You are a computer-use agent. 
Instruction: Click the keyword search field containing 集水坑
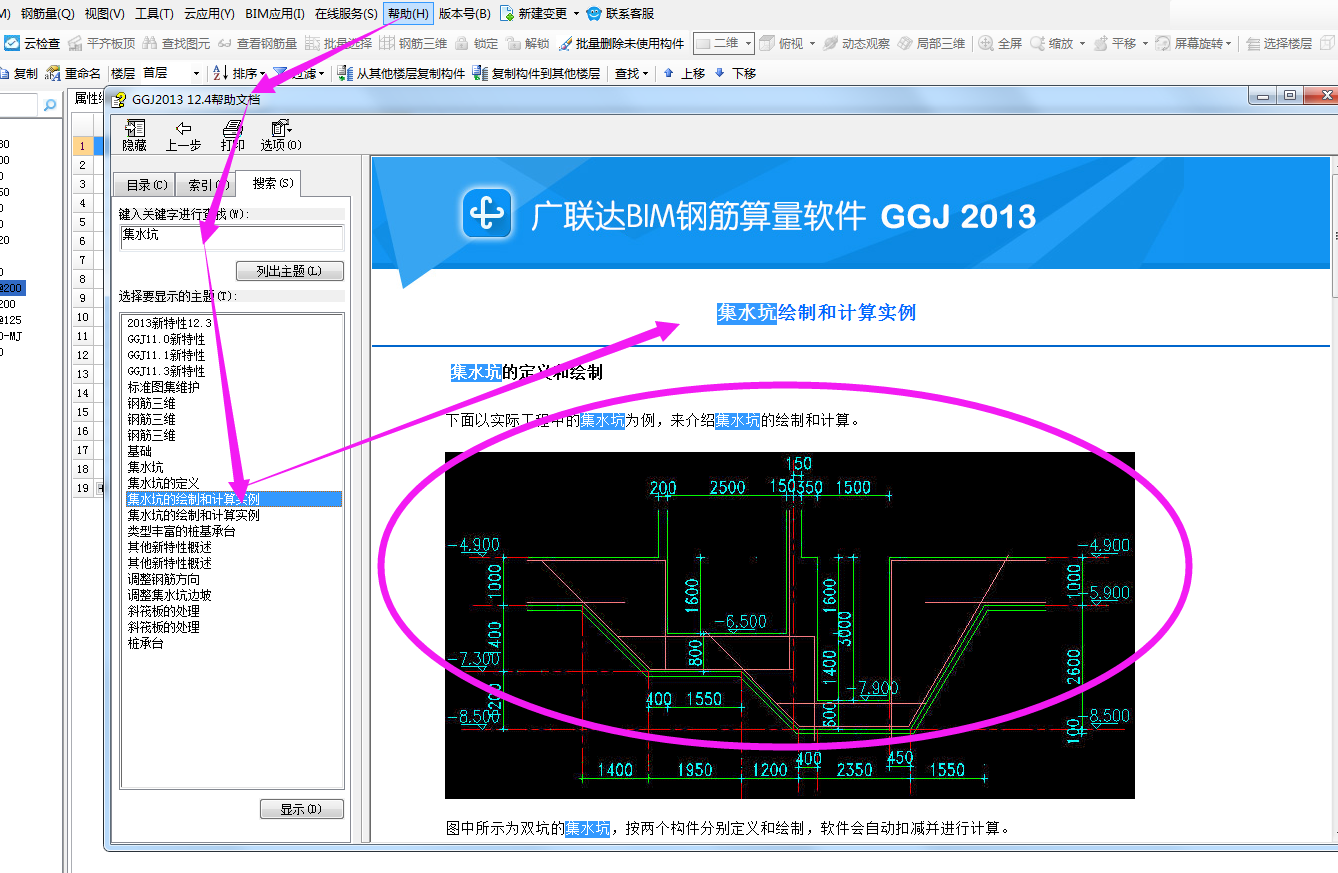(231, 236)
